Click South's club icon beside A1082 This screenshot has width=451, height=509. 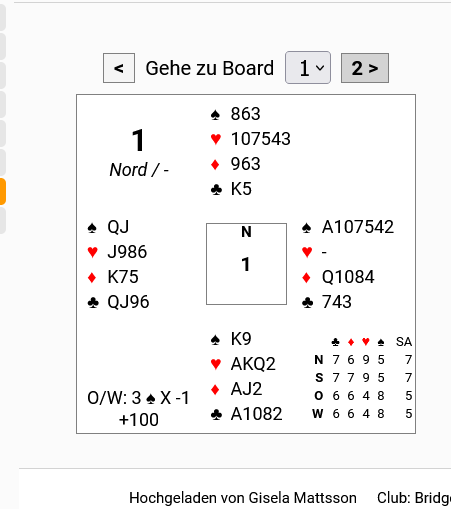[216, 414]
